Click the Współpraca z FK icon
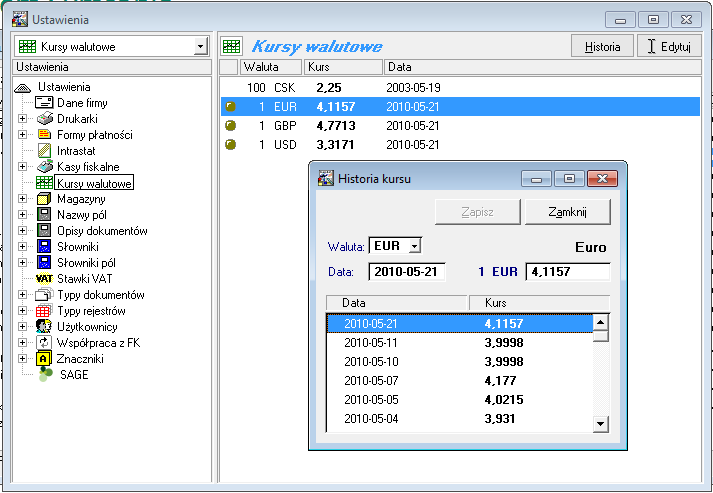The width and height of the screenshot is (713, 493). (43, 343)
